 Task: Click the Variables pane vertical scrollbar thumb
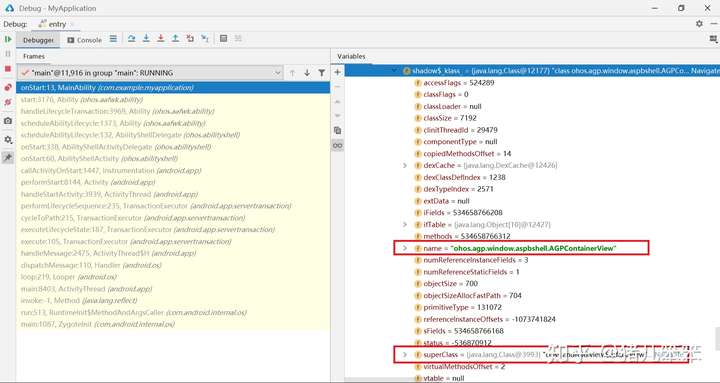(x=717, y=339)
